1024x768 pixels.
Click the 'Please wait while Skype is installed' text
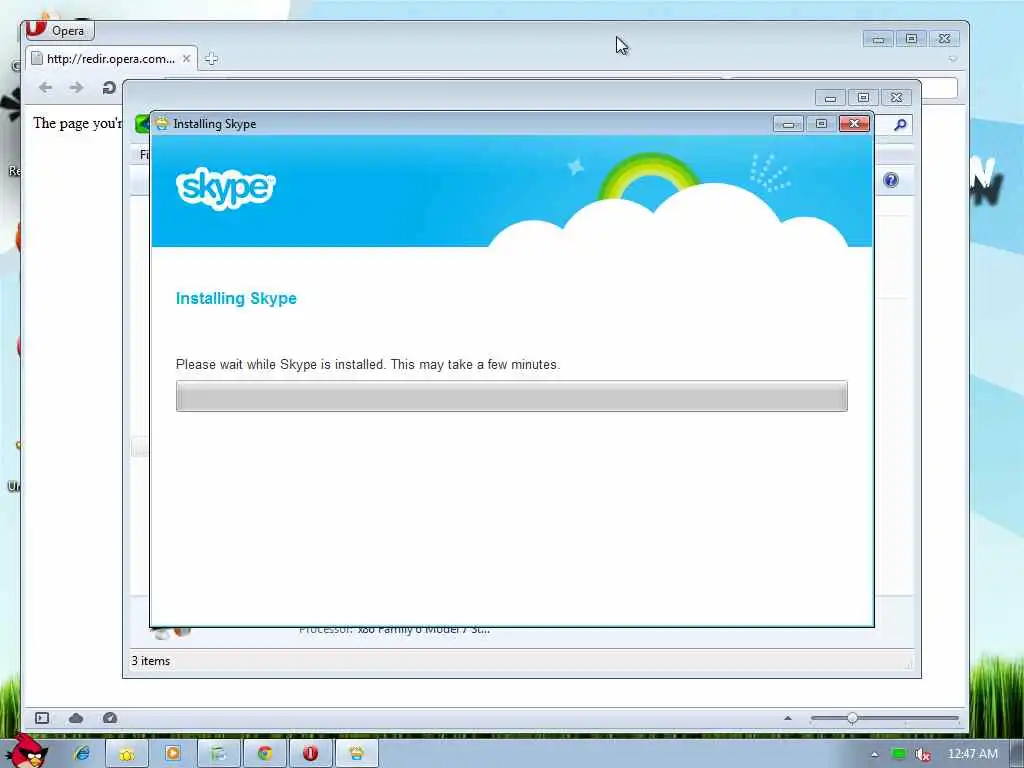pyautogui.click(x=368, y=364)
